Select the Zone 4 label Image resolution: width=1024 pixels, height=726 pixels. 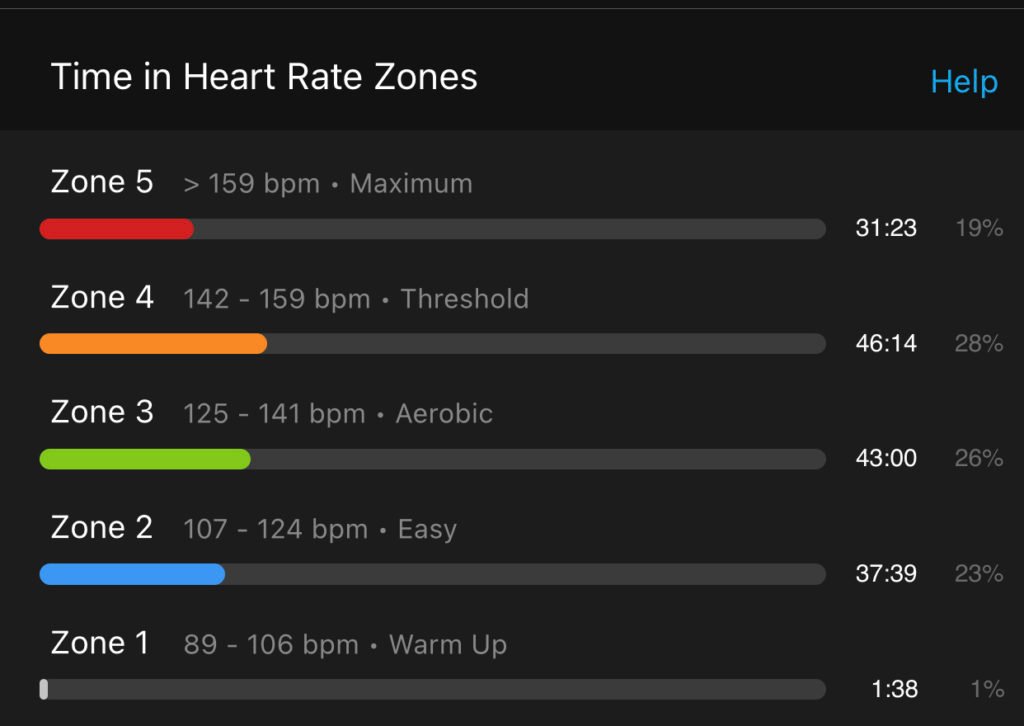click(x=103, y=298)
